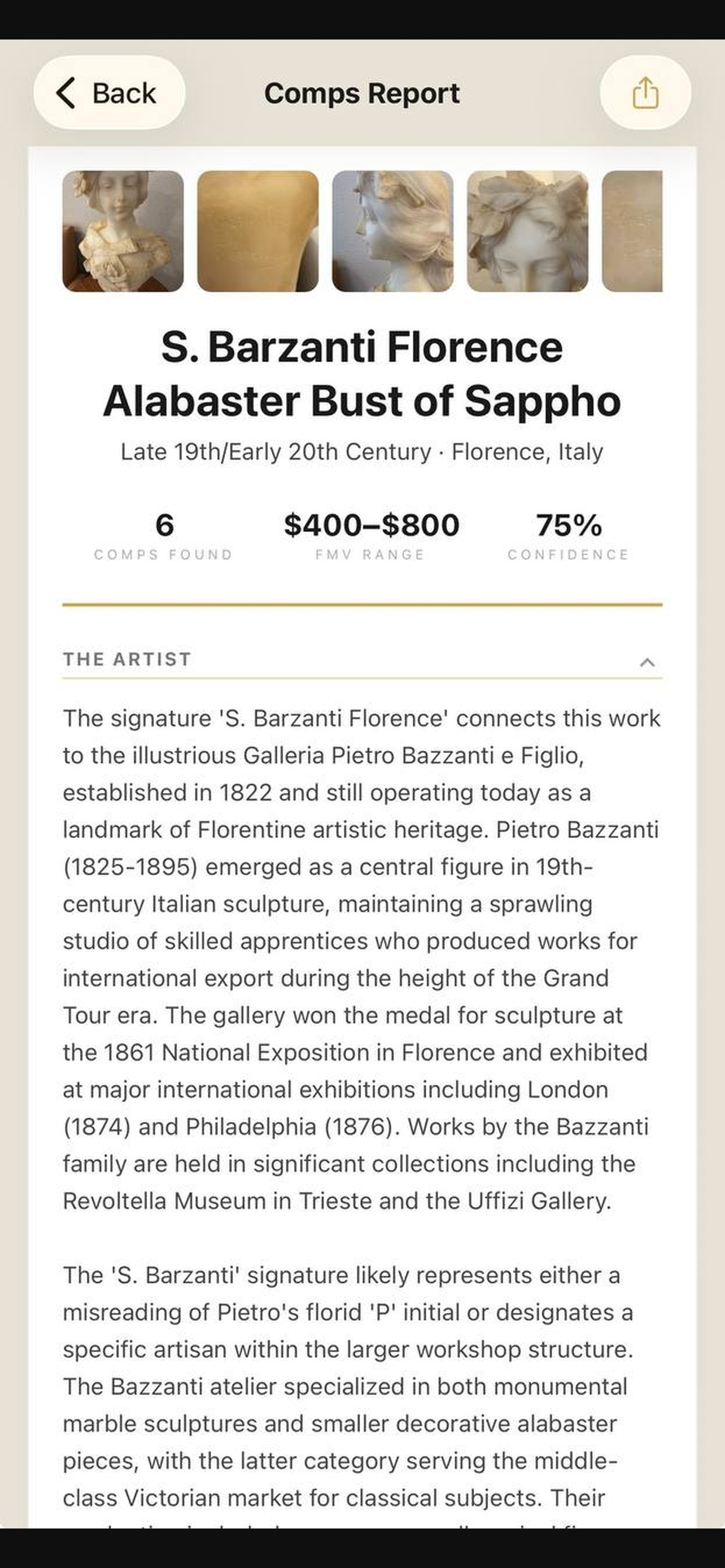Image resolution: width=725 pixels, height=1568 pixels.
Task: Open the front-view bust thumbnail
Action: [x=123, y=231]
